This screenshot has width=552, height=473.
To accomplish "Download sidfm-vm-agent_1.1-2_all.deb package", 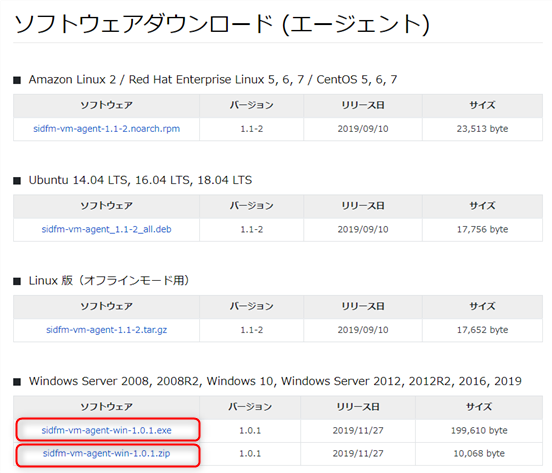I will tap(107, 229).
